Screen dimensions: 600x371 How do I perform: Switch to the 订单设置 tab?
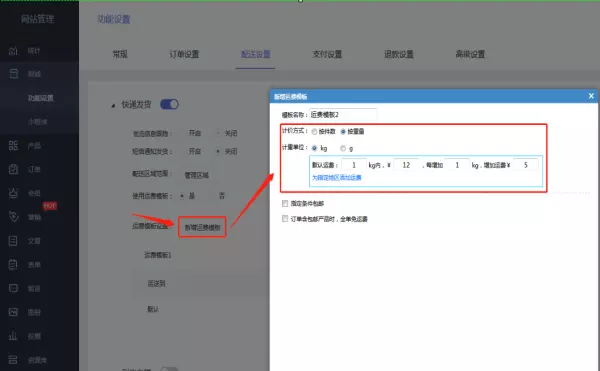tap(184, 54)
